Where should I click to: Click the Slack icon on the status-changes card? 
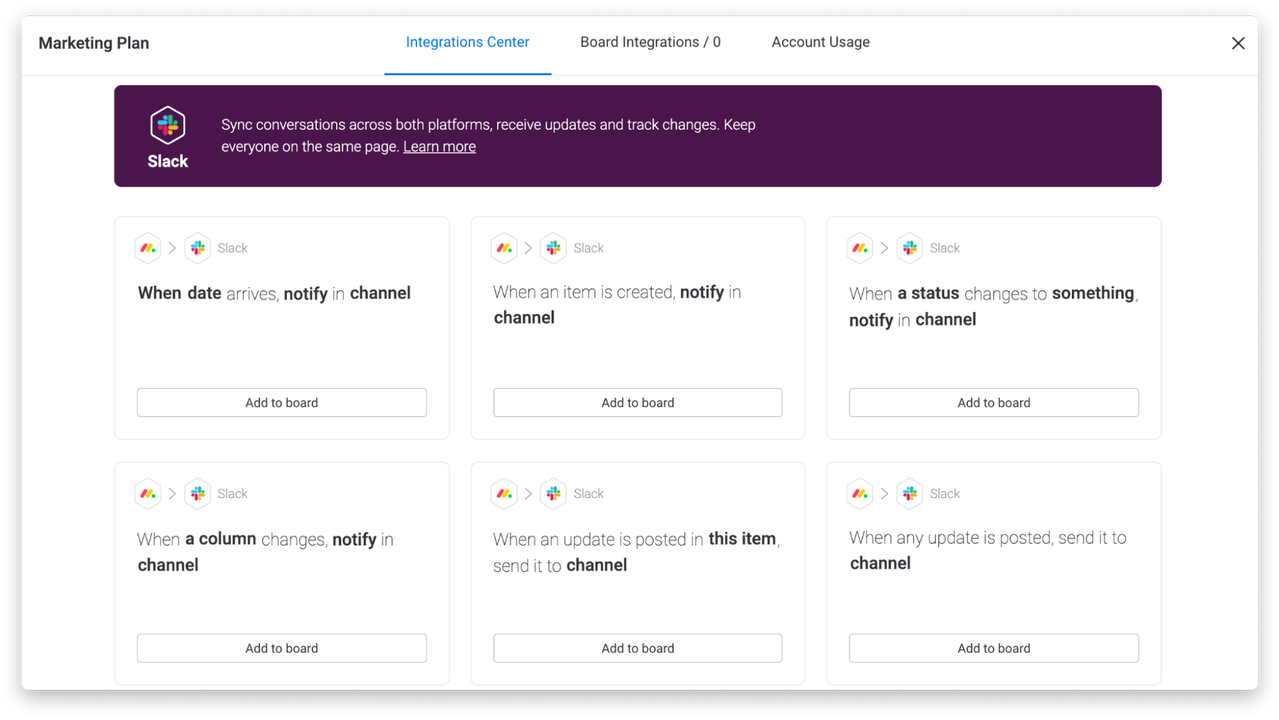[909, 248]
